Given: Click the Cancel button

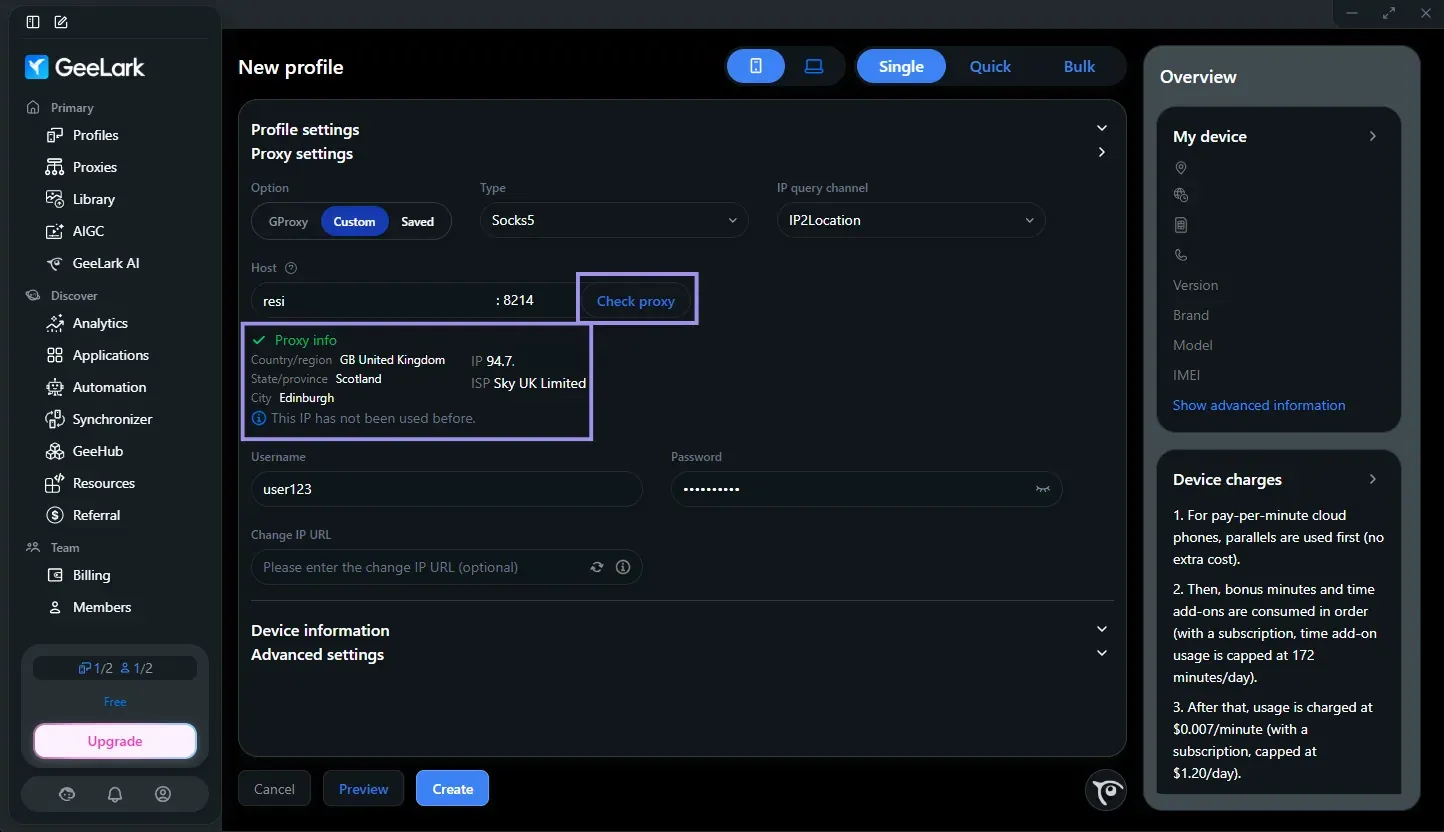Looking at the screenshot, I should pyautogui.click(x=274, y=788).
